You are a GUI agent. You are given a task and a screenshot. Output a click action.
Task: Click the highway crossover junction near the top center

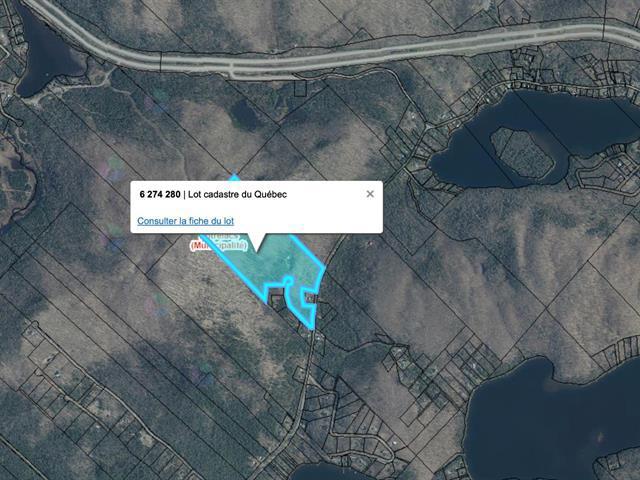[x=232, y=69]
